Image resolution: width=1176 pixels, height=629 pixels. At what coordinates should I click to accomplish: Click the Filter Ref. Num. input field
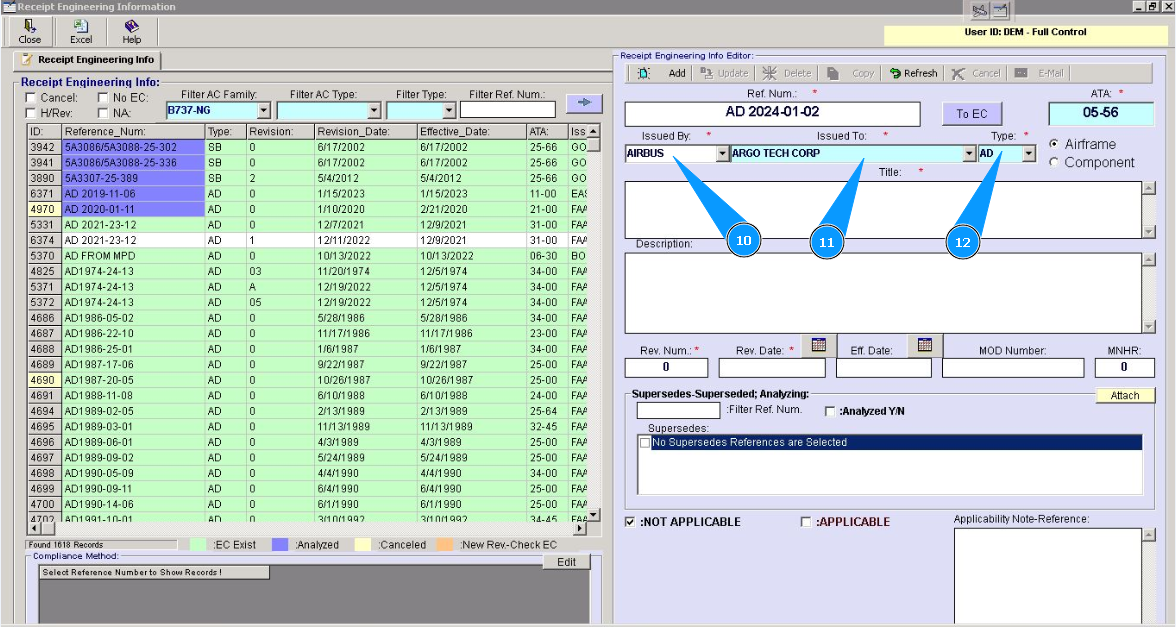pyautogui.click(x=507, y=110)
